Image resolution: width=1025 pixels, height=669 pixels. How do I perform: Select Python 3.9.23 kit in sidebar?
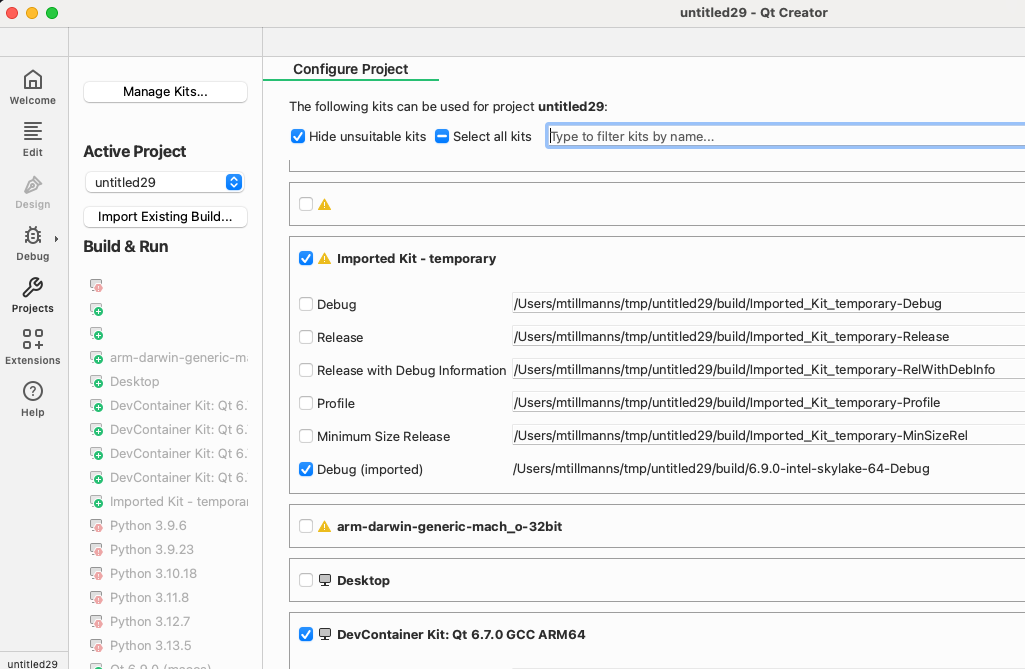[x=152, y=550]
